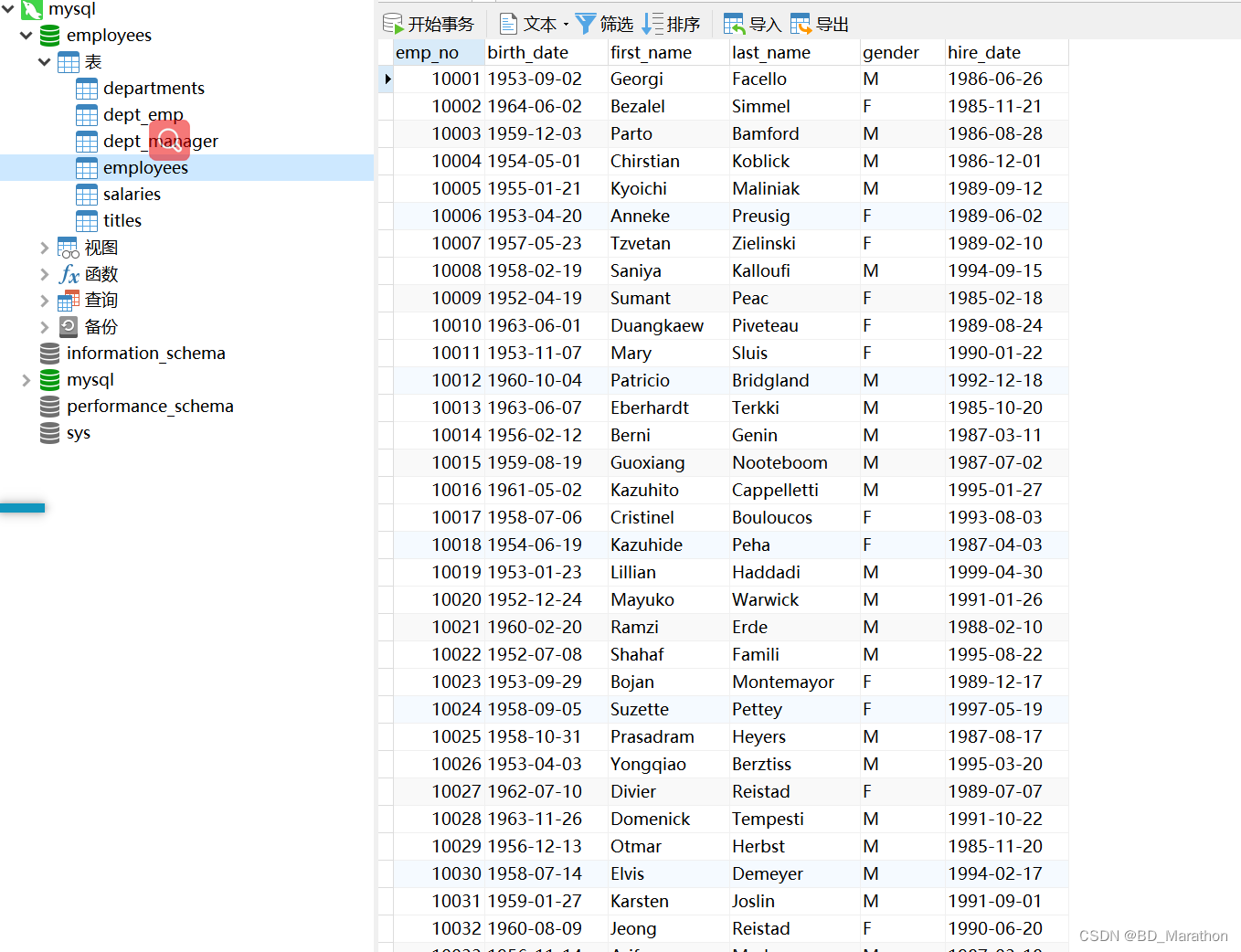Select the information_schema database
This screenshot has height=952, width=1241.
pyautogui.click(x=146, y=354)
